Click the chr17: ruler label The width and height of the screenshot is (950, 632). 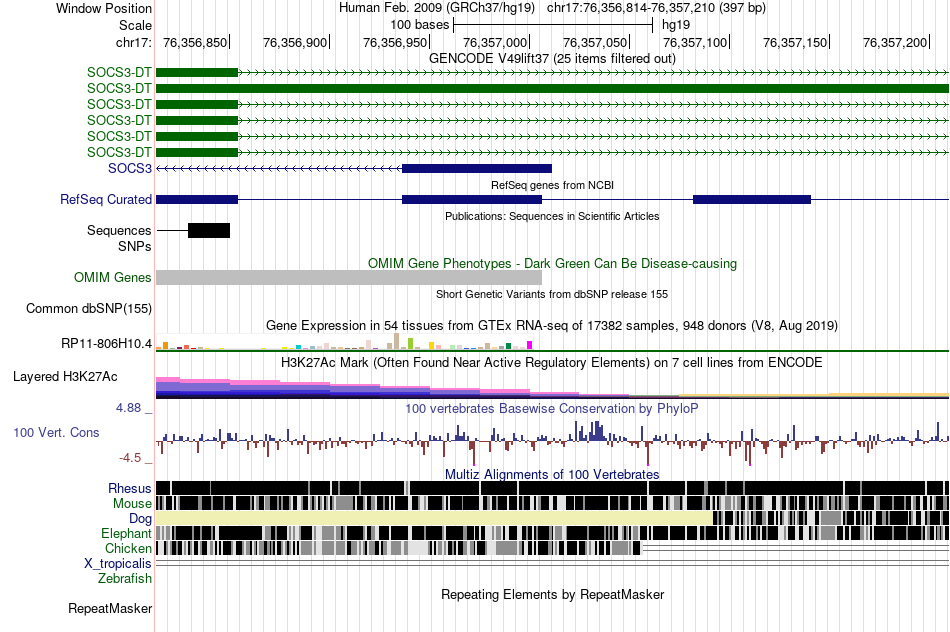(134, 42)
